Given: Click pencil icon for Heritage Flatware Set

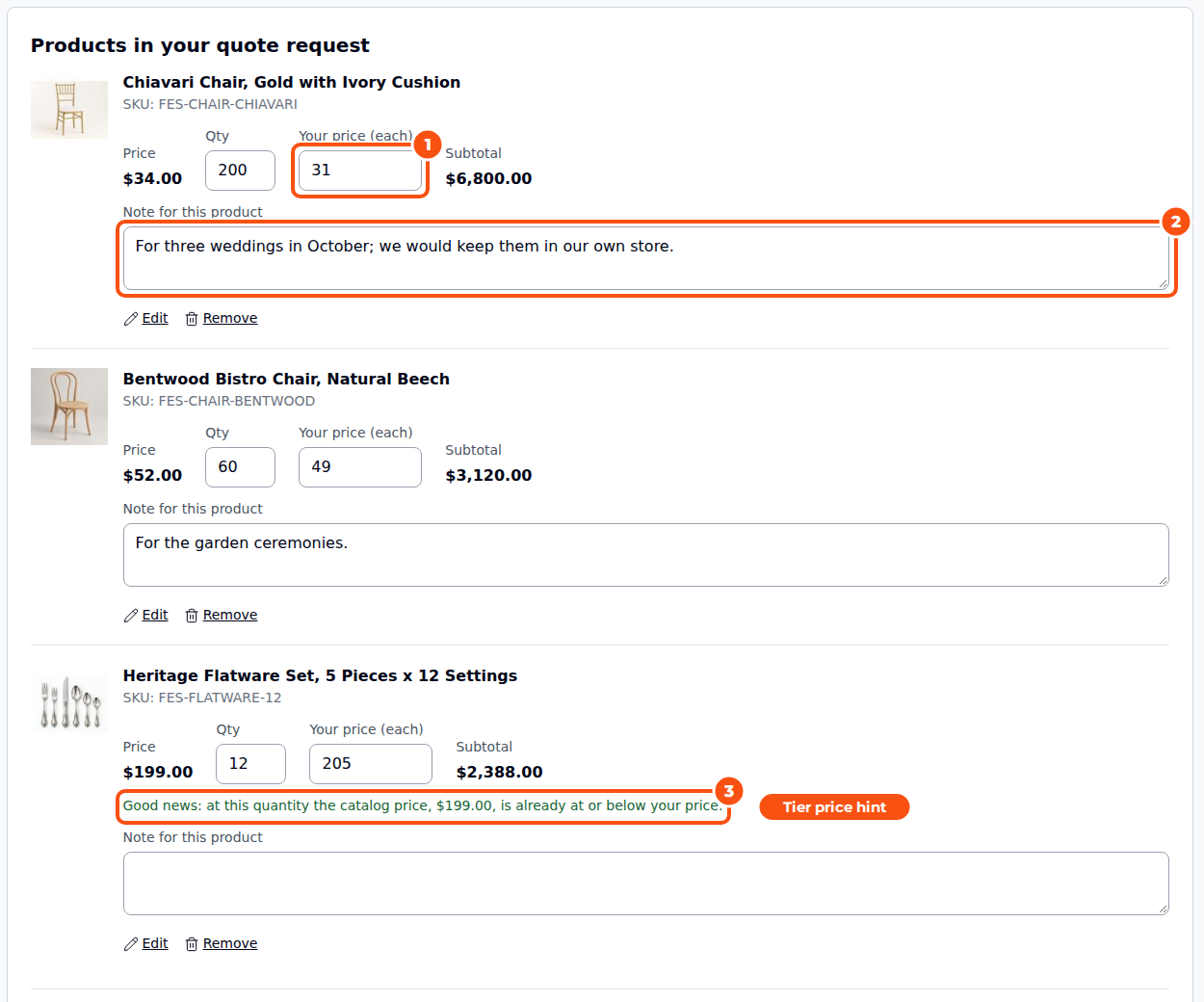Looking at the screenshot, I should point(131,944).
